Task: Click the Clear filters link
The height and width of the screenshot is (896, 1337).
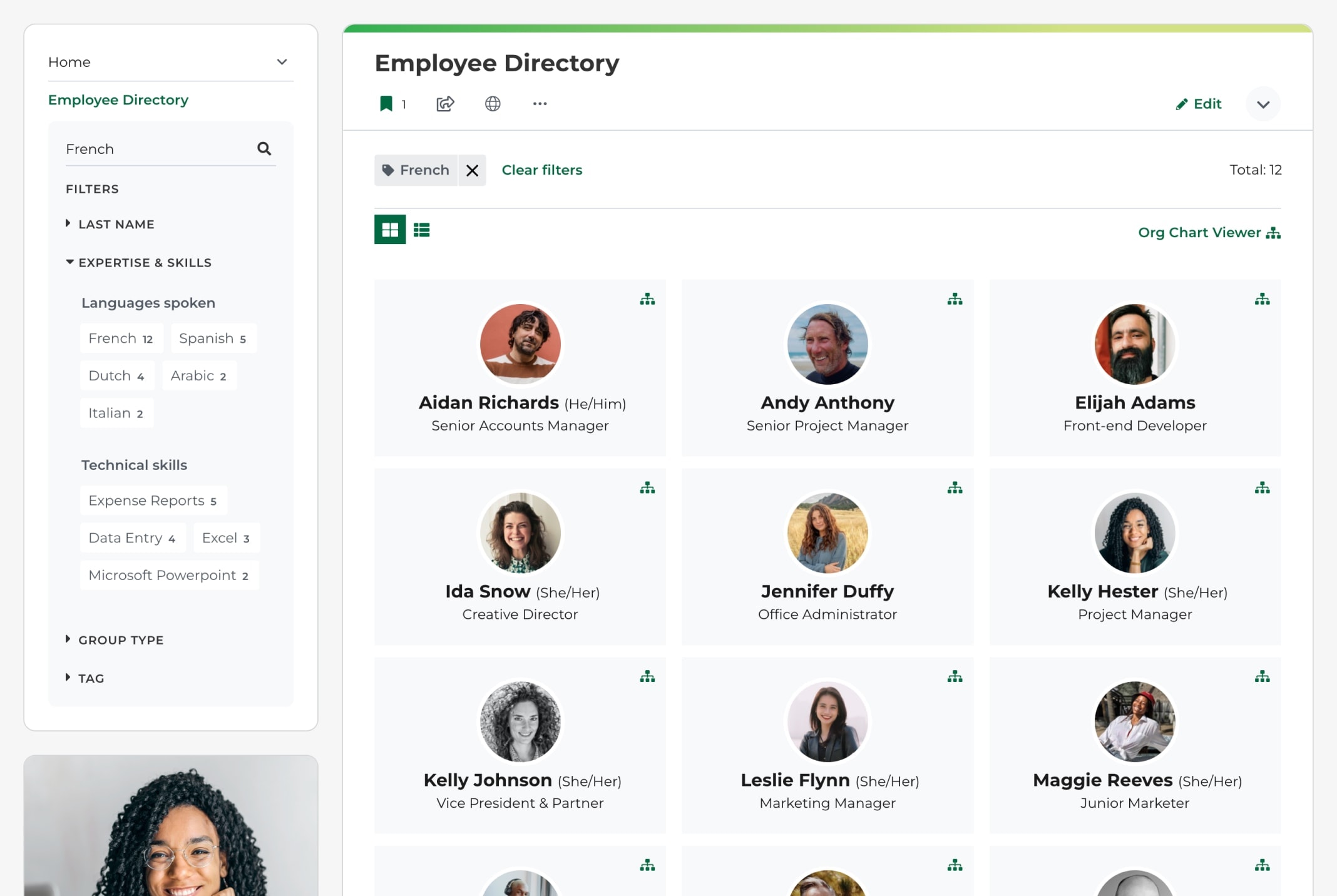Action: click(542, 170)
